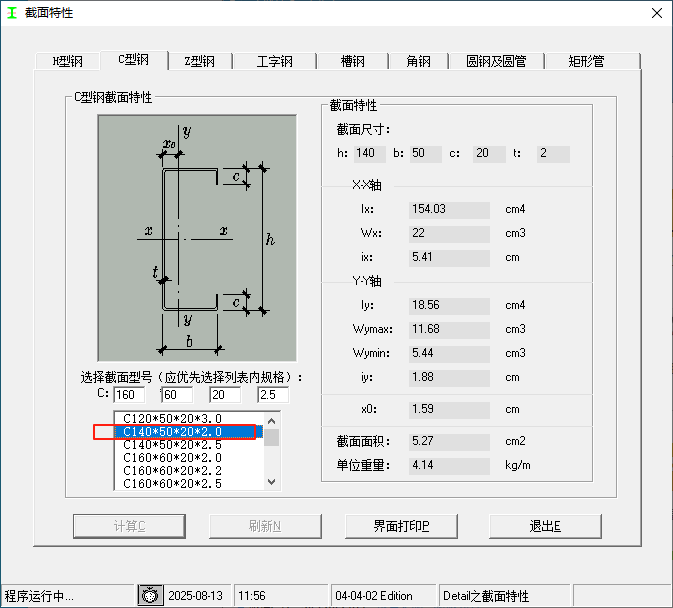Select C120*50*20*3.0 in the list

[189, 418]
